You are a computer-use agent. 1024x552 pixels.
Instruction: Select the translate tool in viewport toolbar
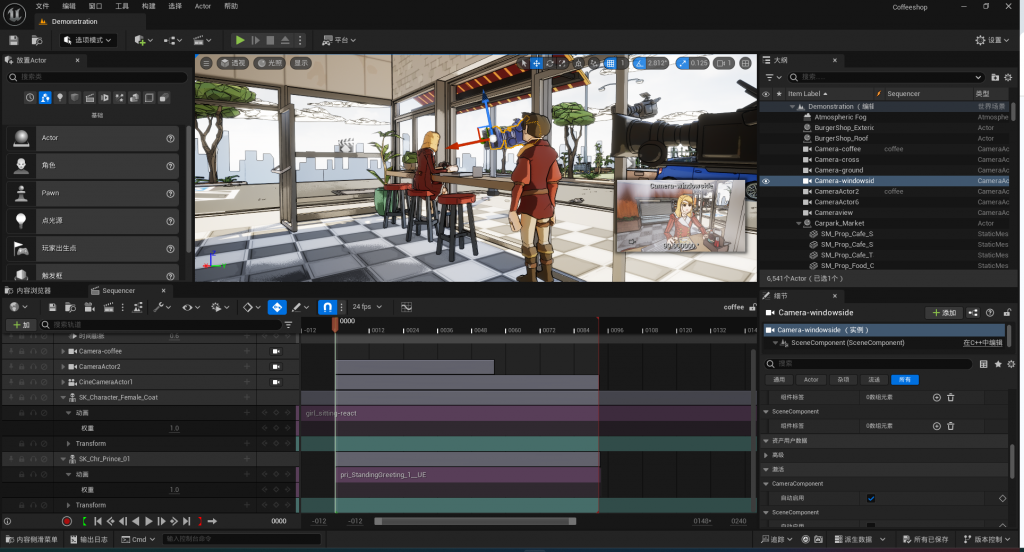pos(536,63)
